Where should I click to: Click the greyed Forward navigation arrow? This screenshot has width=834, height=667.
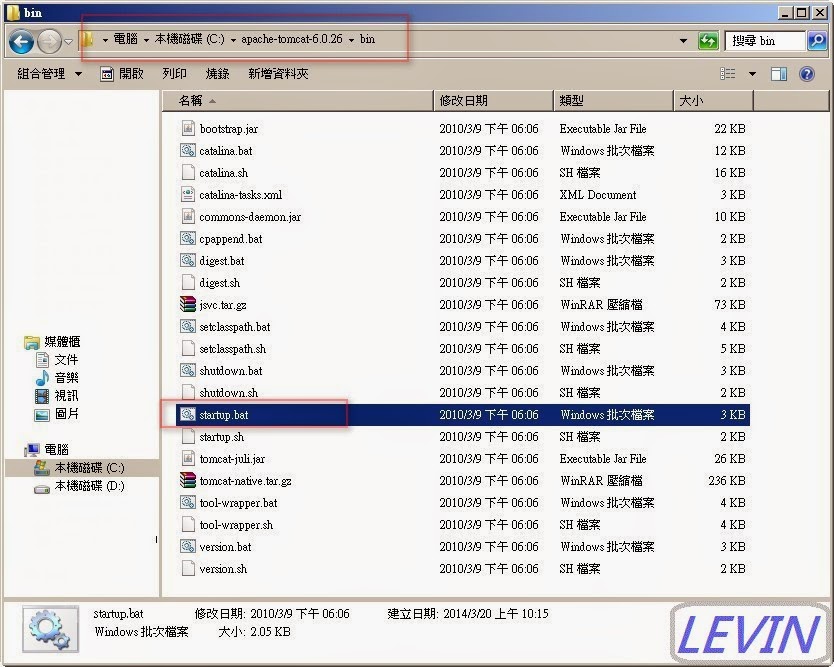click(x=49, y=41)
